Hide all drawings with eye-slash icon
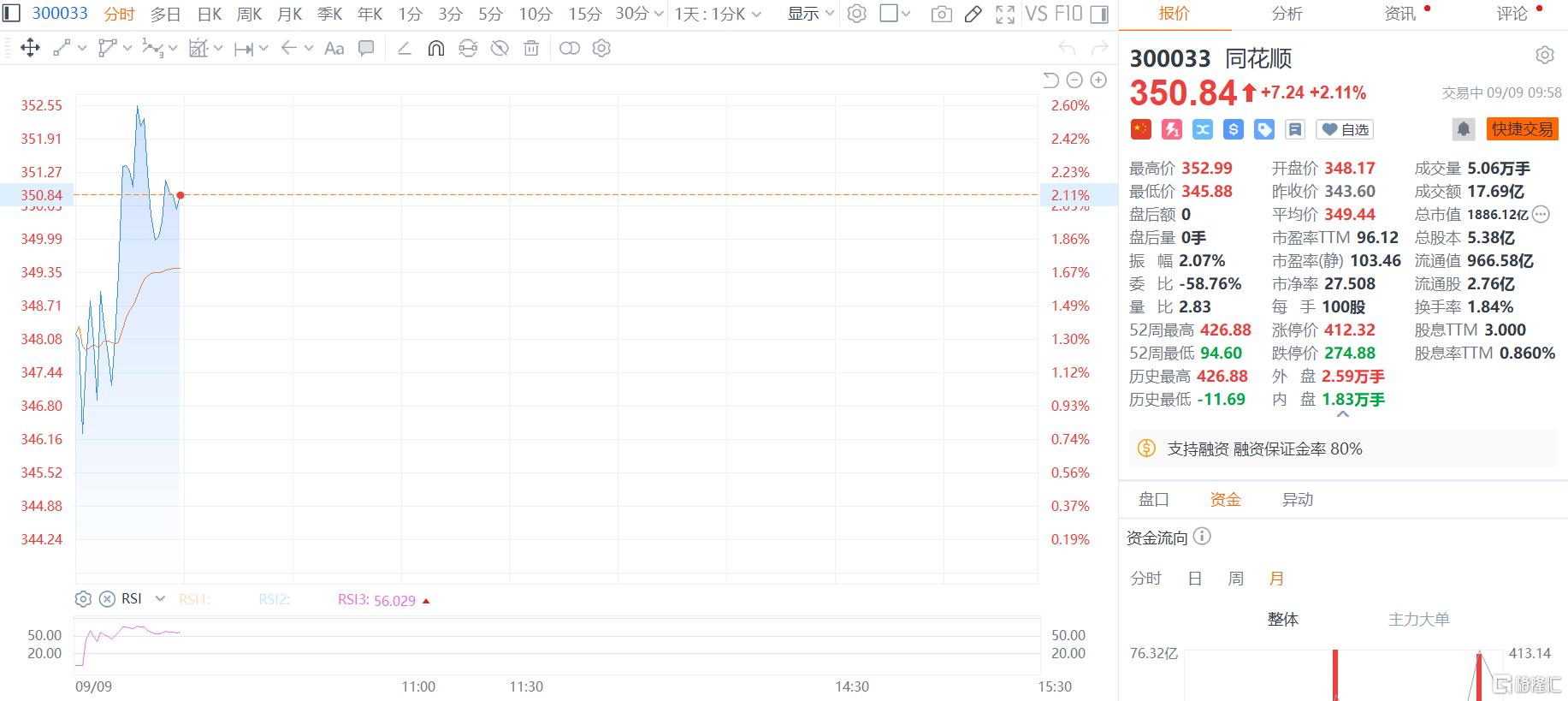The image size is (1568, 701). pyautogui.click(x=500, y=49)
